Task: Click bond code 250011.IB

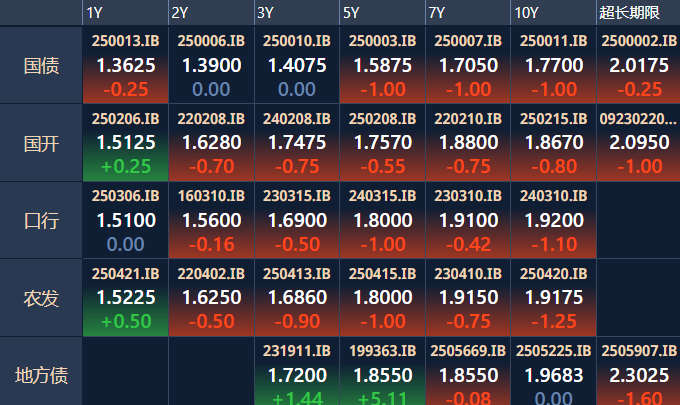Action: pos(553,65)
